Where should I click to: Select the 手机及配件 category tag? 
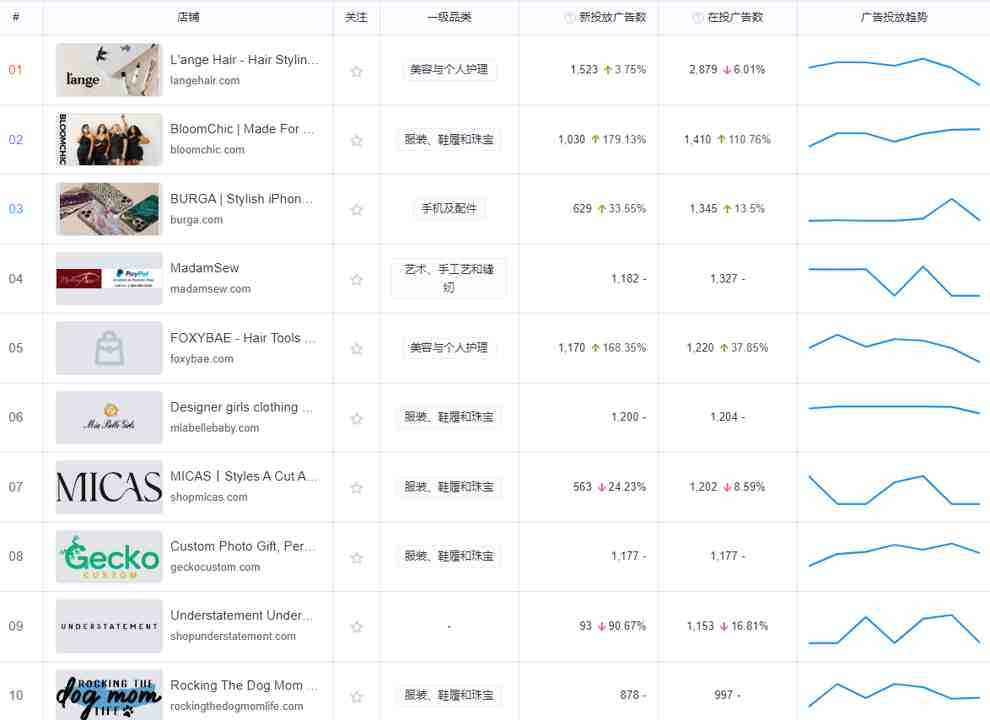tap(449, 208)
